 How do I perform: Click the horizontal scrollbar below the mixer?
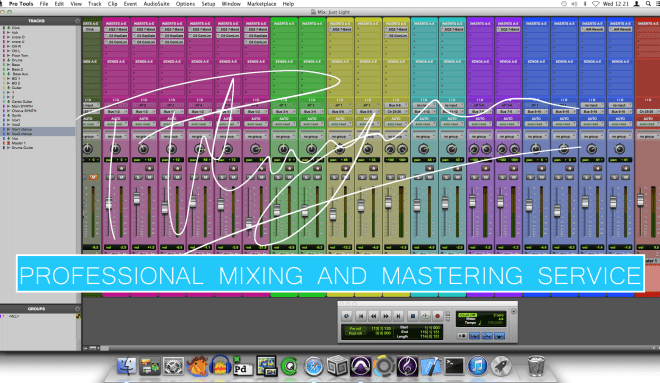(377, 348)
